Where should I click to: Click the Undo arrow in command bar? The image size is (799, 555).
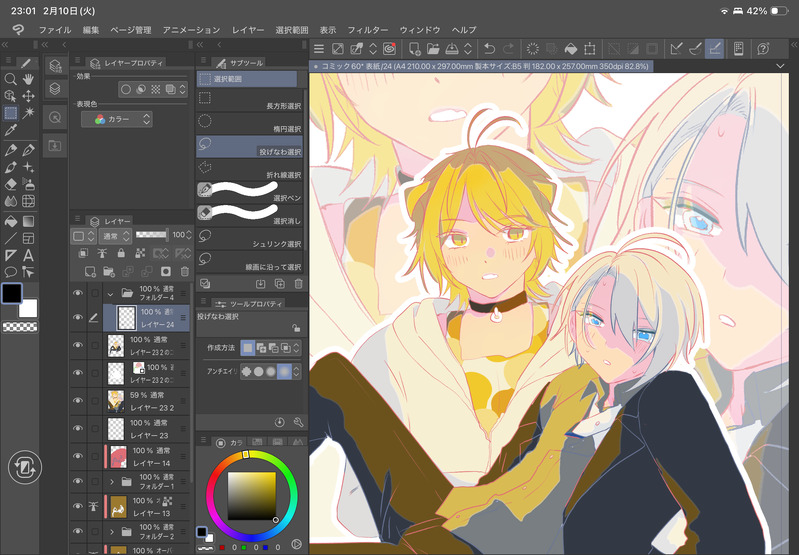(x=489, y=49)
